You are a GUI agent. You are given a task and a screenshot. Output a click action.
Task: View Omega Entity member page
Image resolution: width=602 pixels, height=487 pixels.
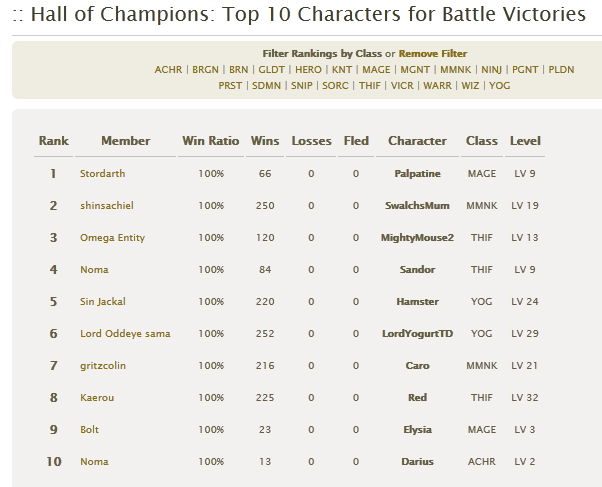tap(112, 238)
